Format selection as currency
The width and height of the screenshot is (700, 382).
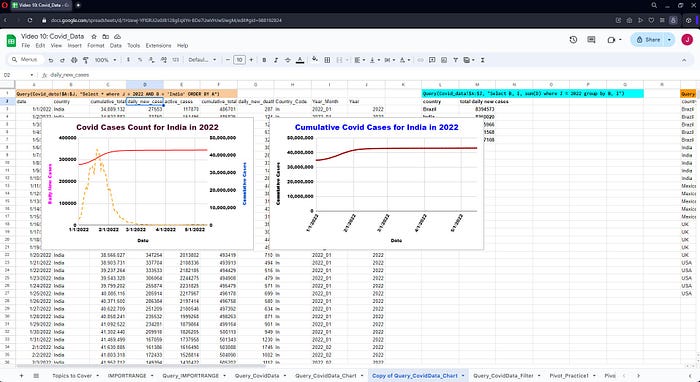129,60
